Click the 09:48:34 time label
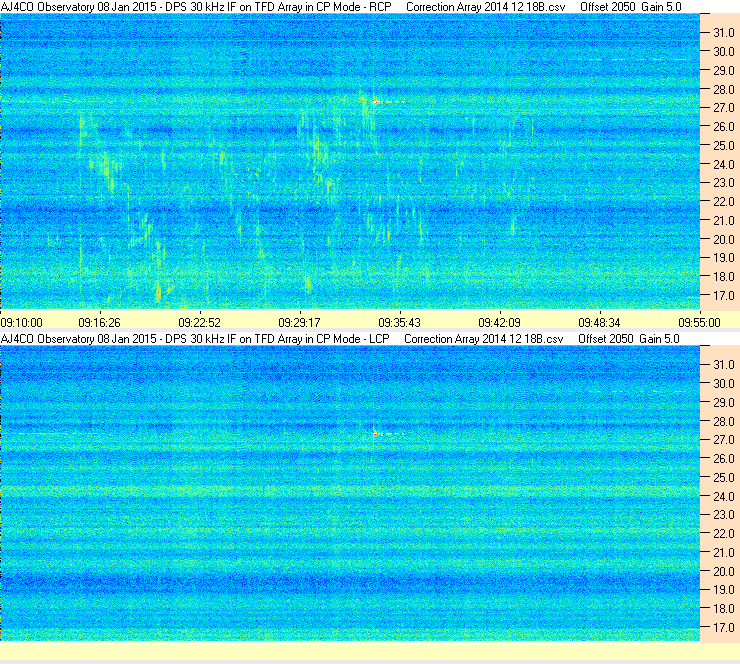The height and width of the screenshot is (664, 740). click(x=598, y=323)
